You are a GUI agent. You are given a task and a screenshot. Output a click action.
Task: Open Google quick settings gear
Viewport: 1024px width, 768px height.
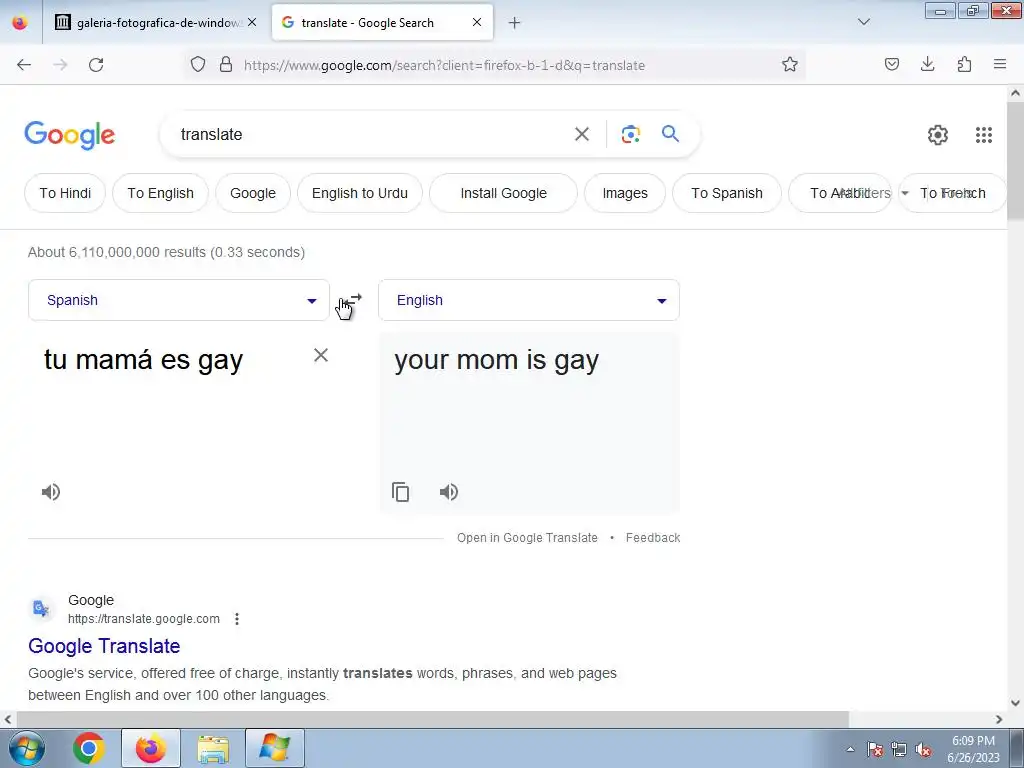click(x=938, y=135)
